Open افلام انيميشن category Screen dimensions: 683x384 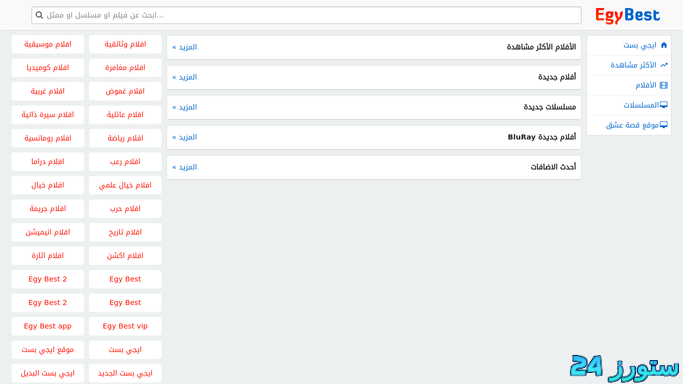point(47,232)
